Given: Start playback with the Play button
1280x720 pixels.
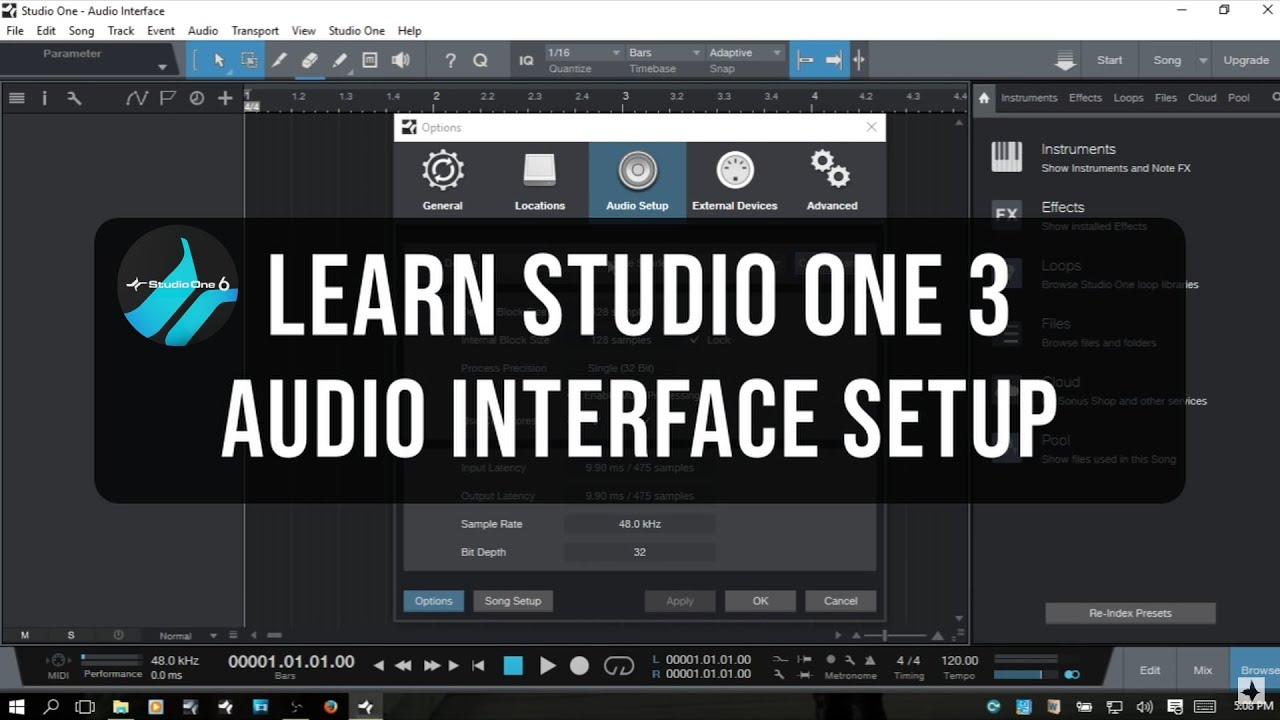Looking at the screenshot, I should click(x=547, y=666).
